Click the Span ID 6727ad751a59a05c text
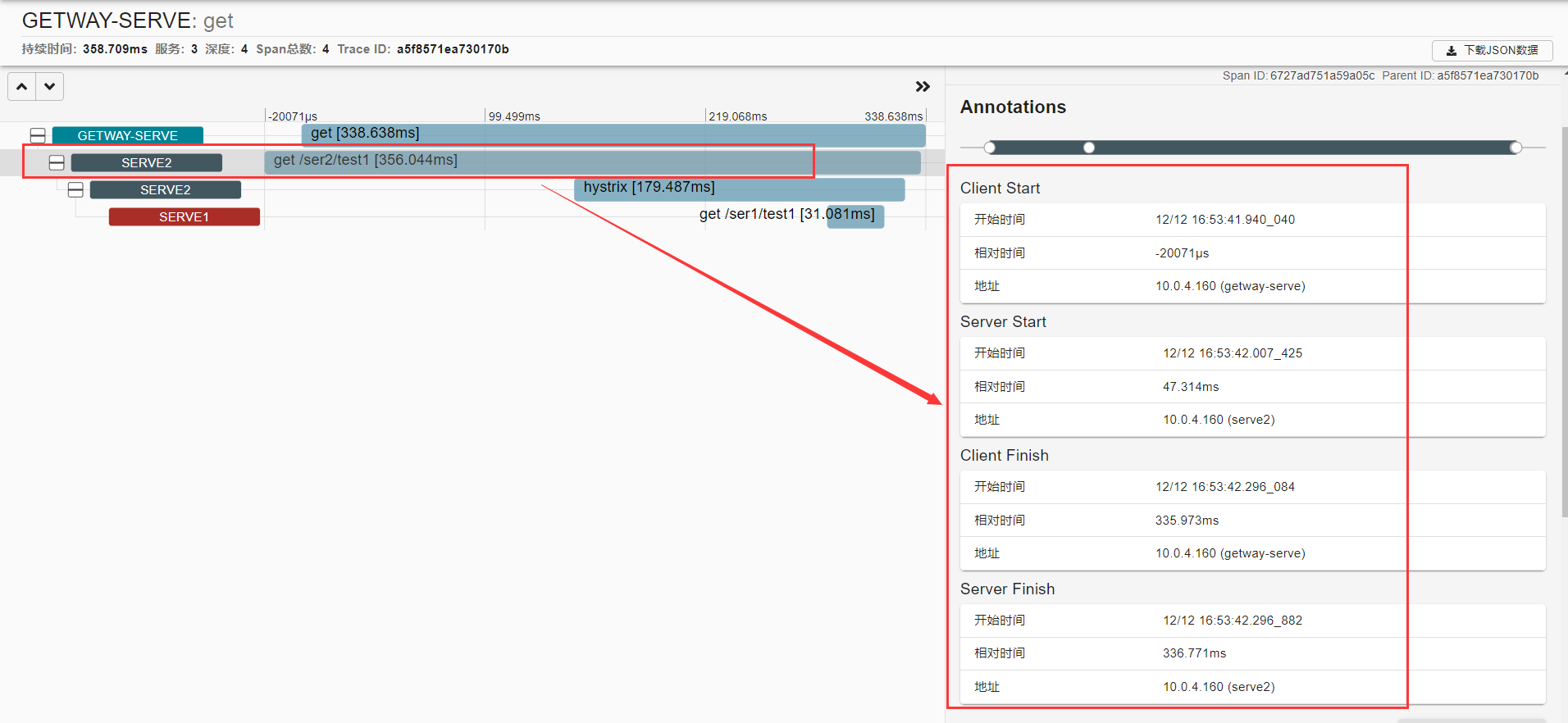 click(x=1298, y=75)
